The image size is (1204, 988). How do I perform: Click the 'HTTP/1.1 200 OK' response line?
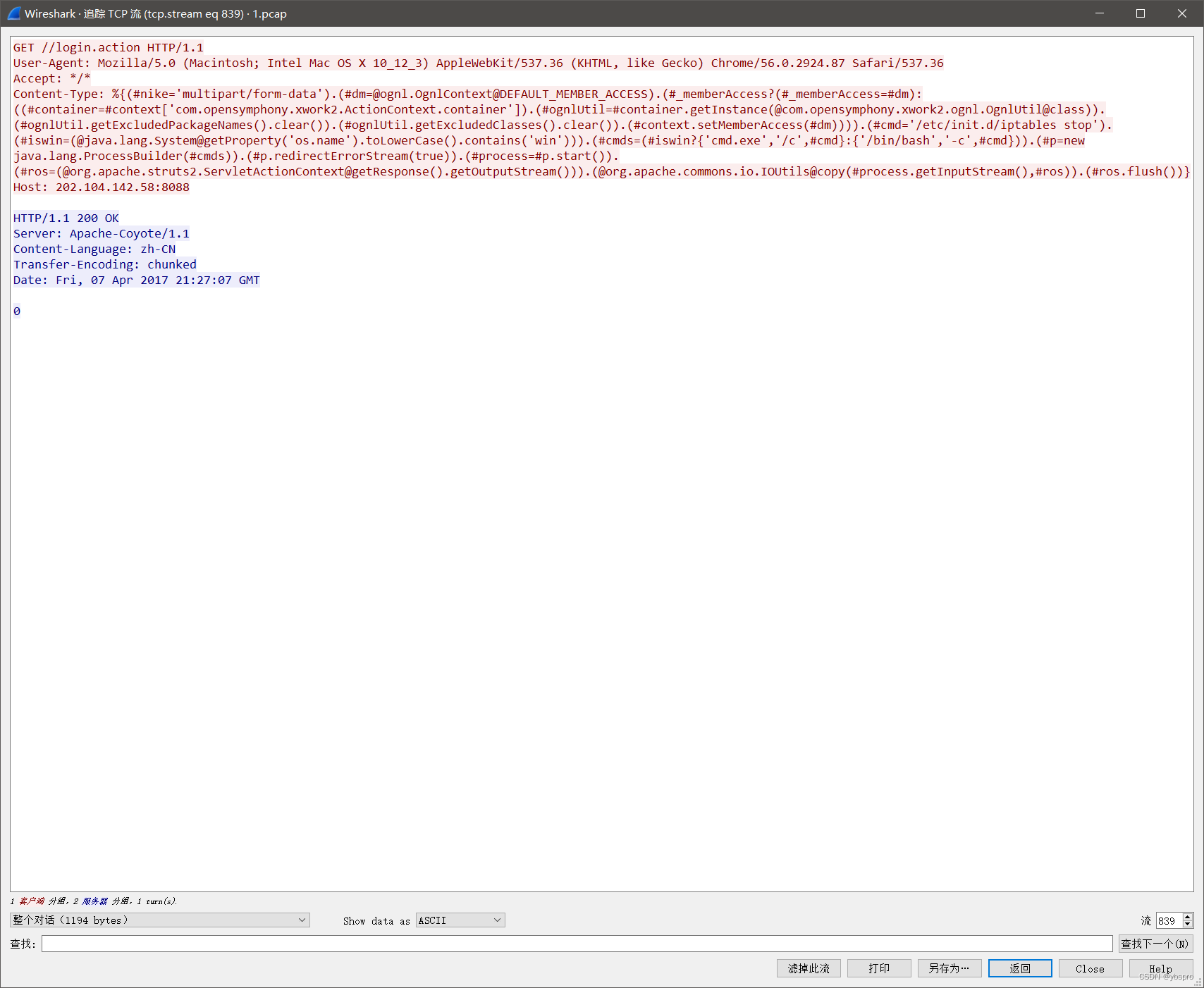(66, 218)
